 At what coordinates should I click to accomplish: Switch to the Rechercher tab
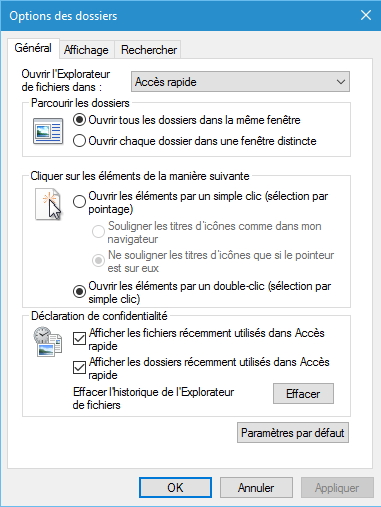149,50
